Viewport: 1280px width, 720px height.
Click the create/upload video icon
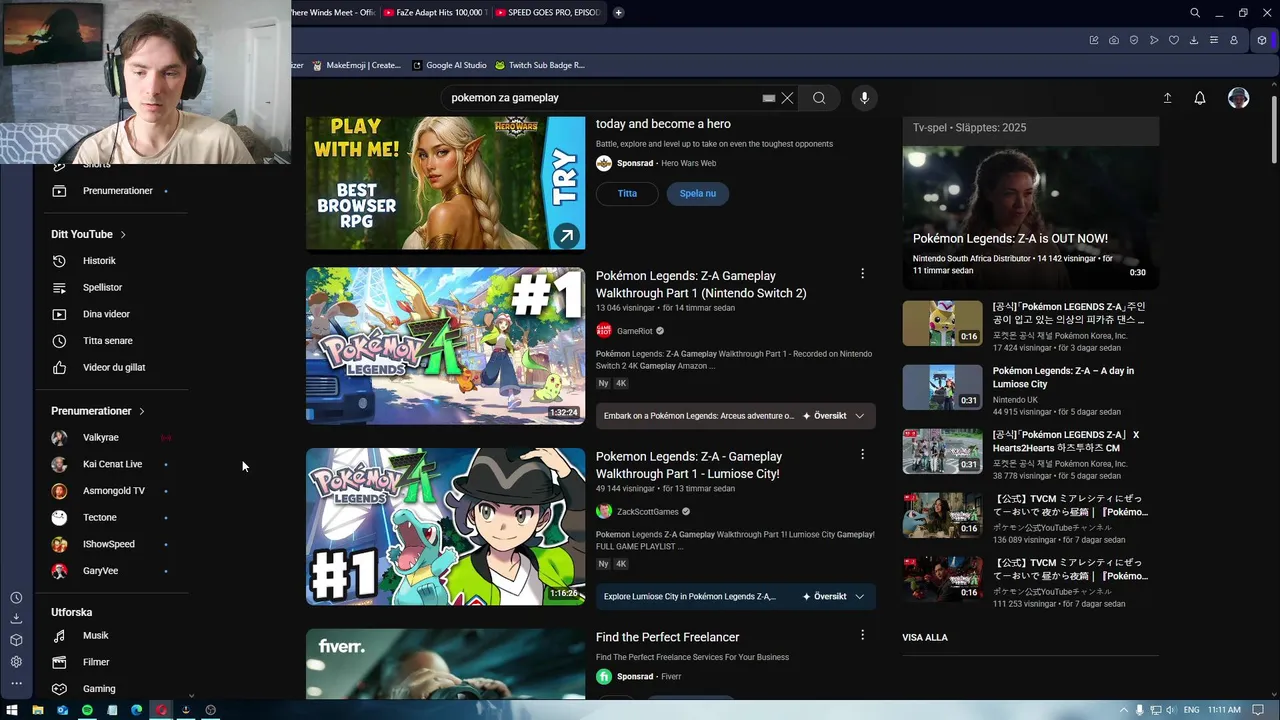click(x=1167, y=98)
